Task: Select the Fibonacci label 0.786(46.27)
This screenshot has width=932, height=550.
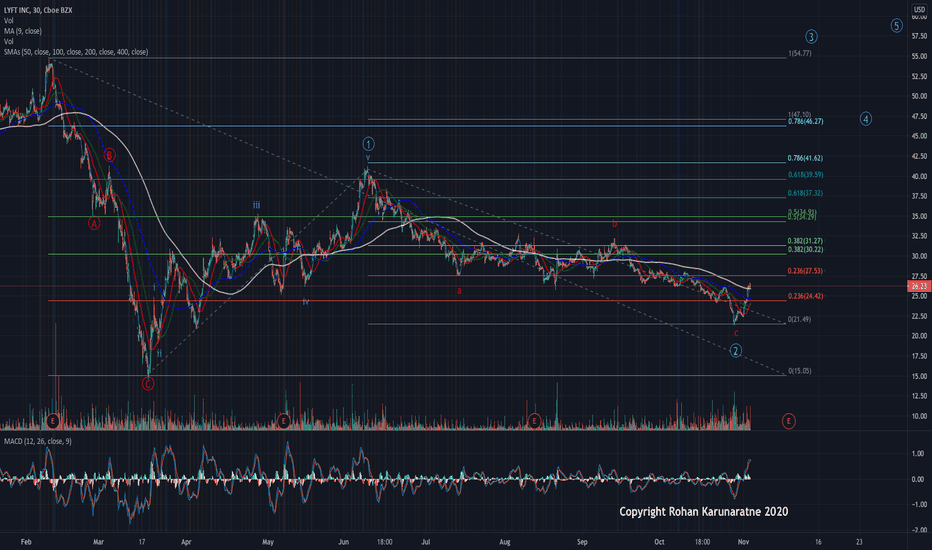Action: 805,121
